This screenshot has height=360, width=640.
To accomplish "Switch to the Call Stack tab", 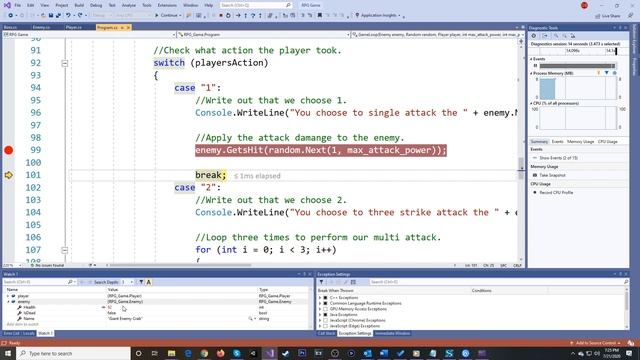I will tap(327, 333).
